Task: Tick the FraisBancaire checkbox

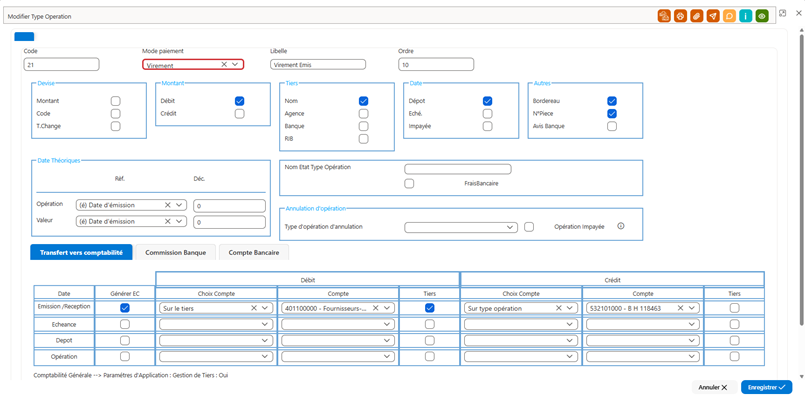Action: (409, 183)
